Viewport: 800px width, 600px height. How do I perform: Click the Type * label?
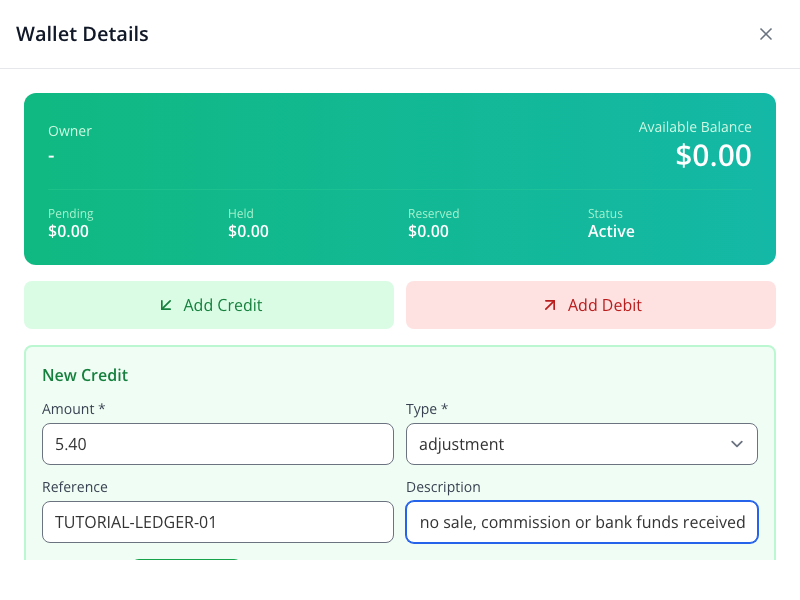point(427,409)
